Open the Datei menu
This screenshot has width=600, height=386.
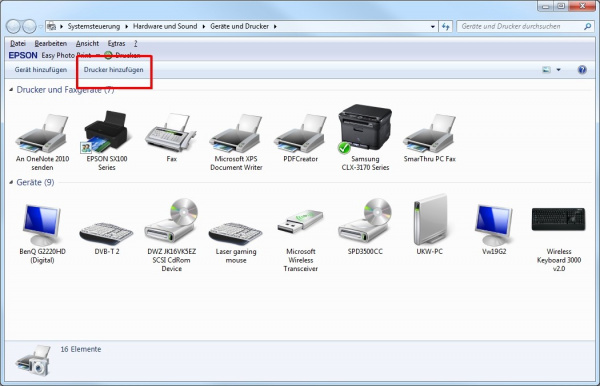(18, 43)
